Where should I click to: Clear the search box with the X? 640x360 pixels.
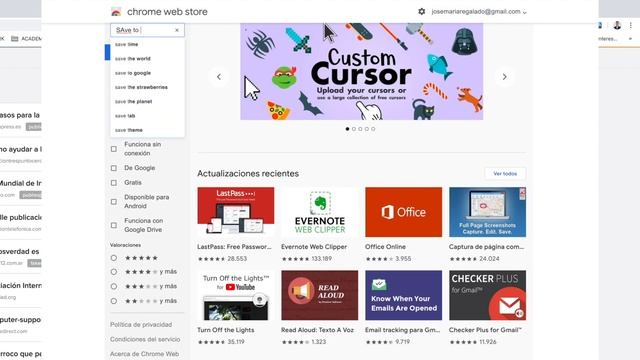pyautogui.click(x=177, y=30)
